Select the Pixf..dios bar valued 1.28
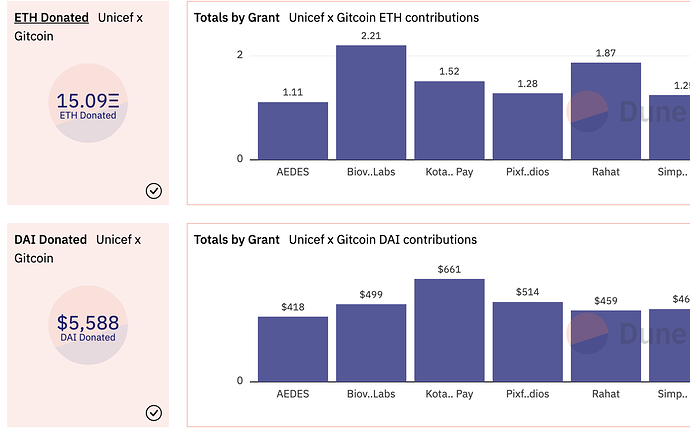The width and height of the screenshot is (690, 429). (x=528, y=126)
